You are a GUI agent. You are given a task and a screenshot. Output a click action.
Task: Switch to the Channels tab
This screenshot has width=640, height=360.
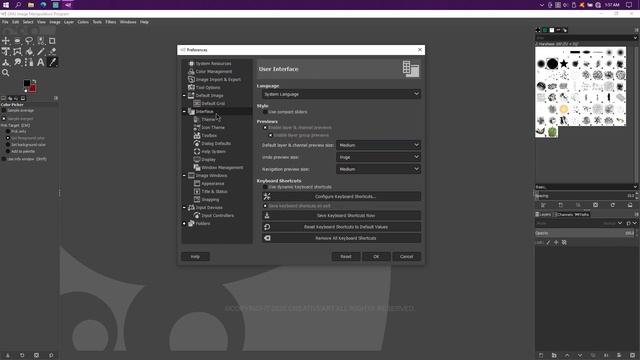[563, 214]
